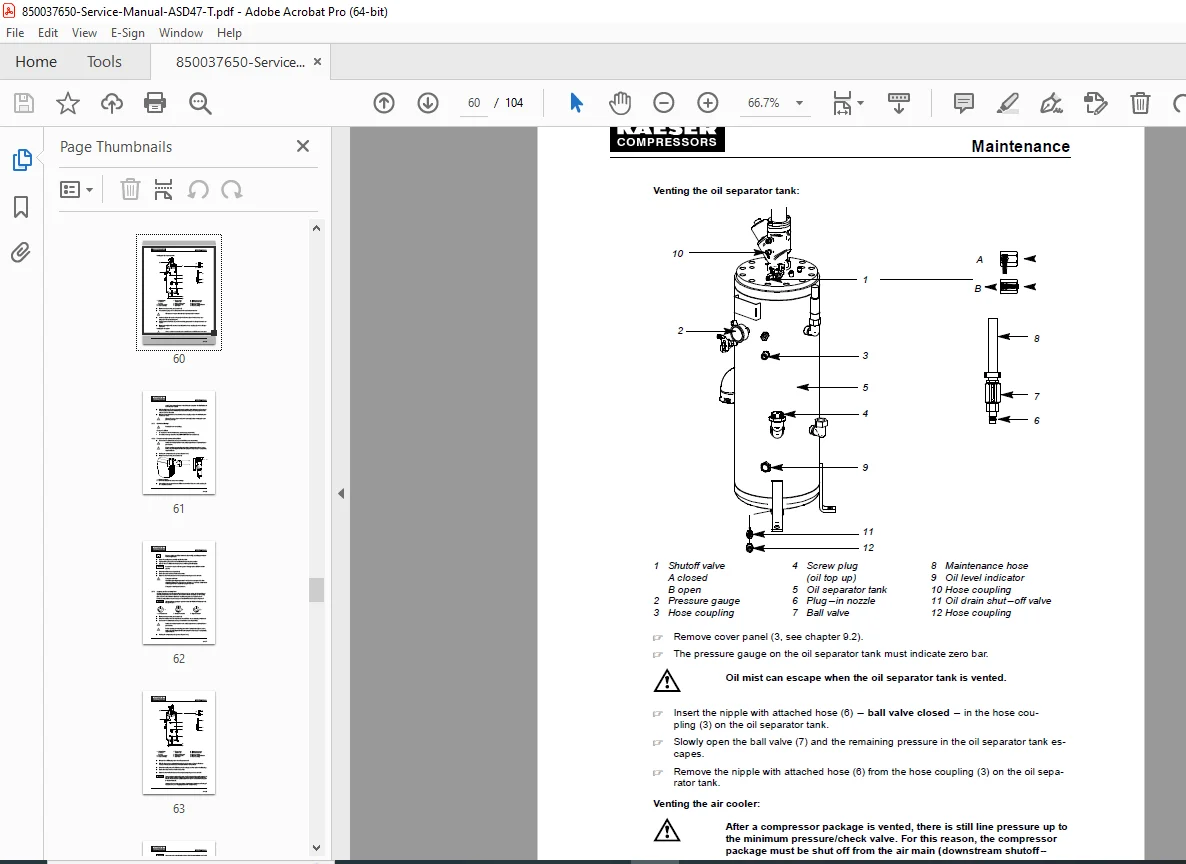The image size is (1186, 864).
Task: Collapse the navigation pane with the arrow
Action: 341,493
